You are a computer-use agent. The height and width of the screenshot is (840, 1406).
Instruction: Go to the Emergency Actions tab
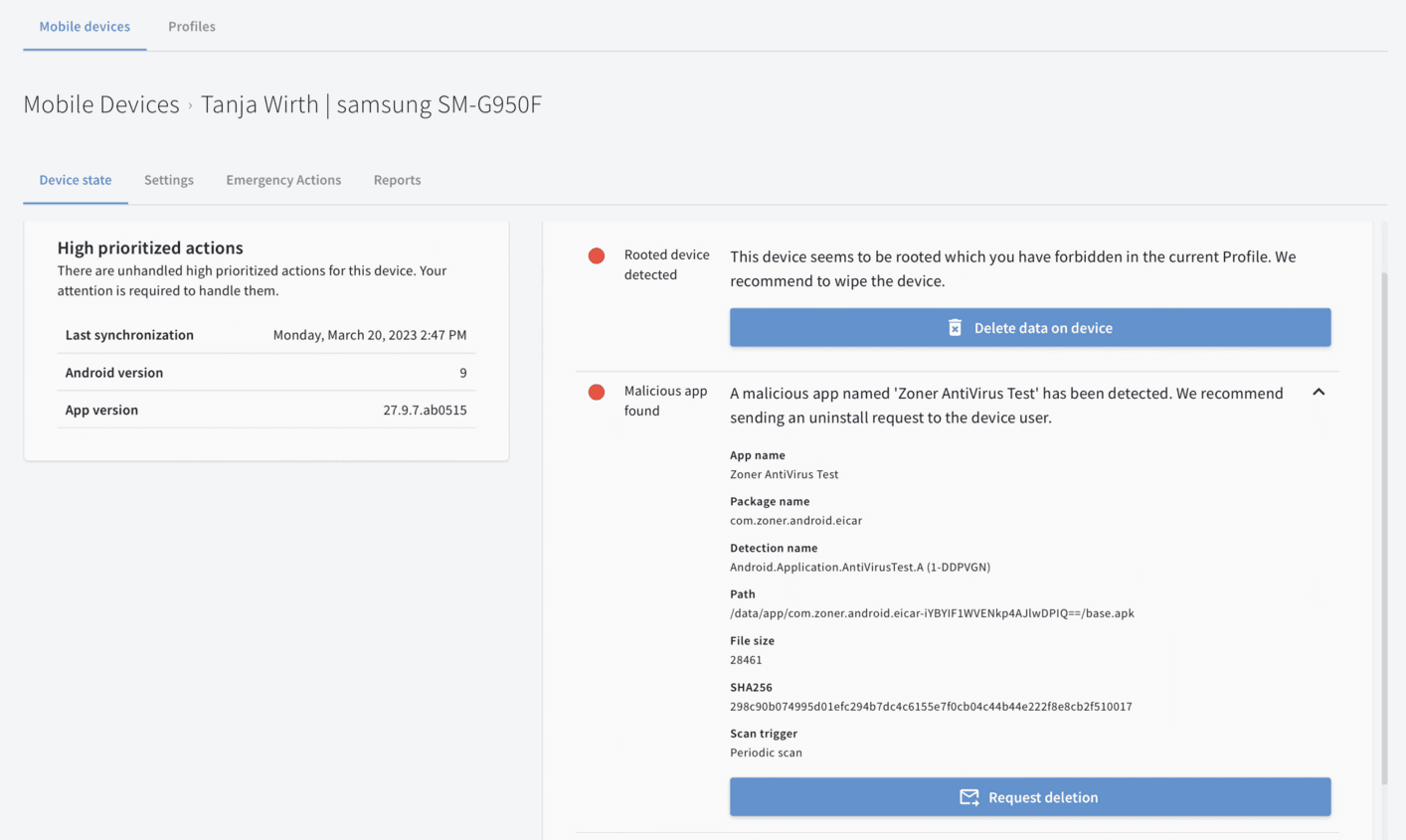(x=283, y=180)
